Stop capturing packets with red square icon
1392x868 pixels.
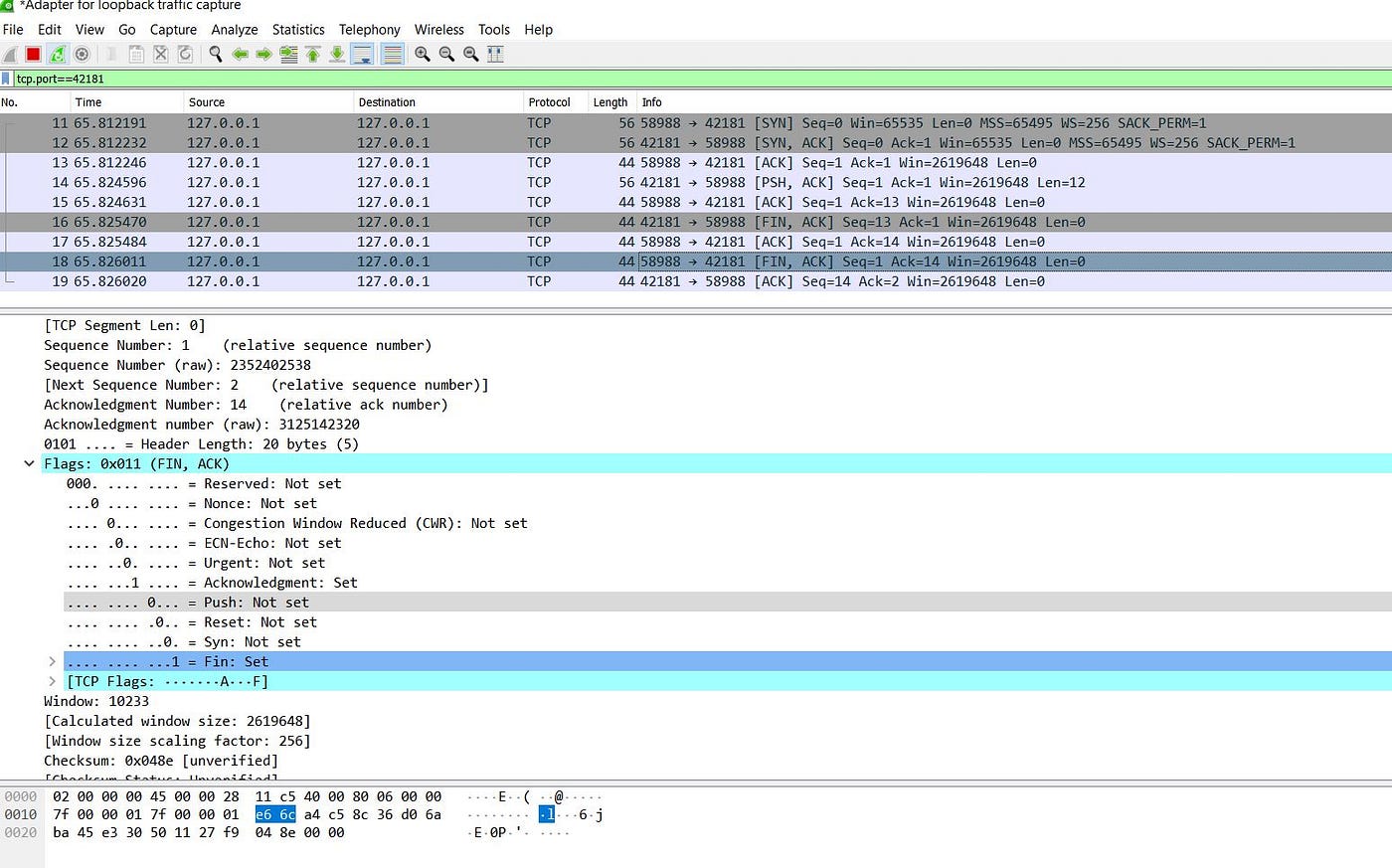coord(31,54)
